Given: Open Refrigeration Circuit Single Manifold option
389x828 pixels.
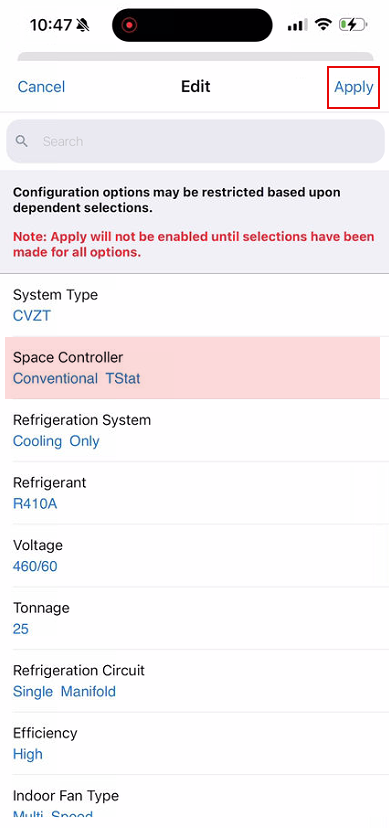Looking at the screenshot, I should pyautogui.click(x=194, y=681).
